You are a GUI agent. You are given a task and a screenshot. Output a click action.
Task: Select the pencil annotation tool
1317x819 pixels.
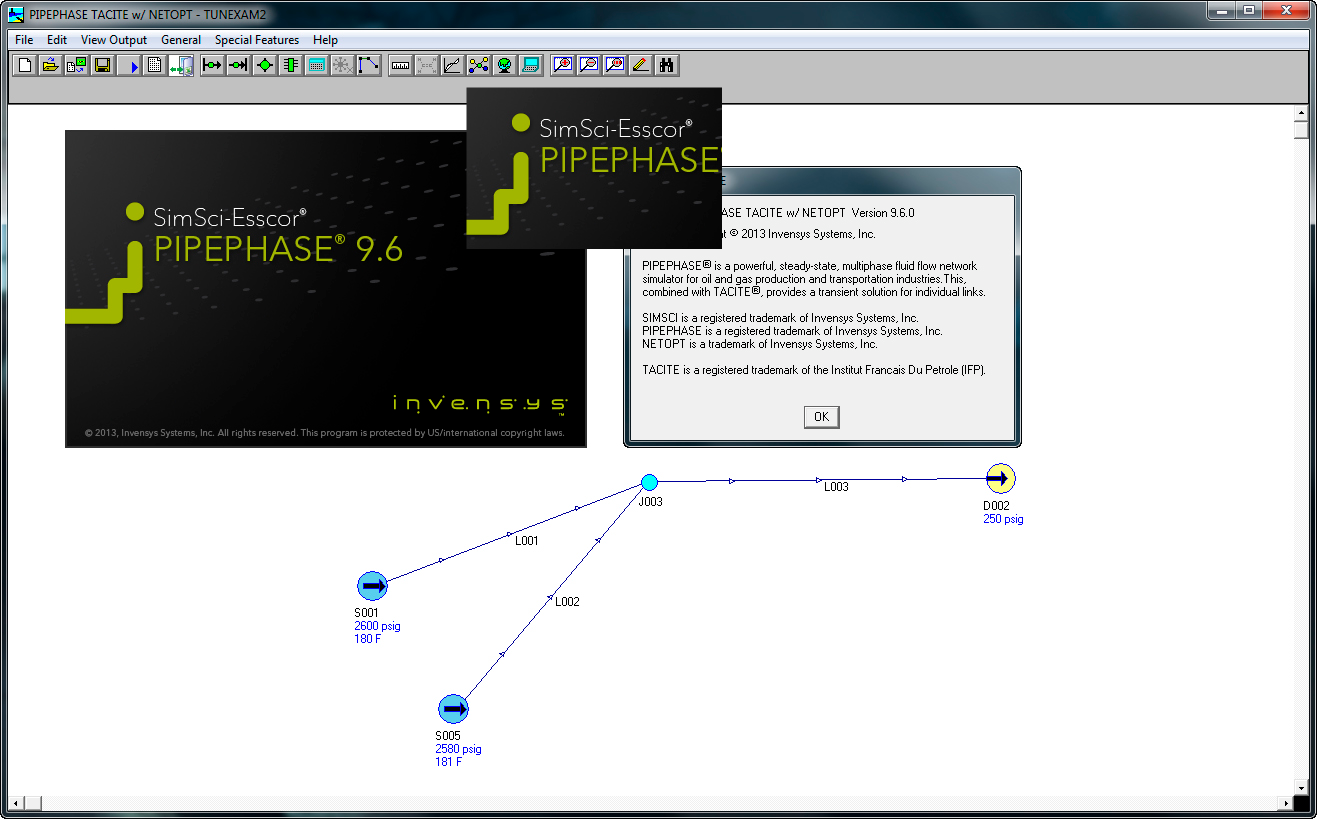click(x=640, y=64)
